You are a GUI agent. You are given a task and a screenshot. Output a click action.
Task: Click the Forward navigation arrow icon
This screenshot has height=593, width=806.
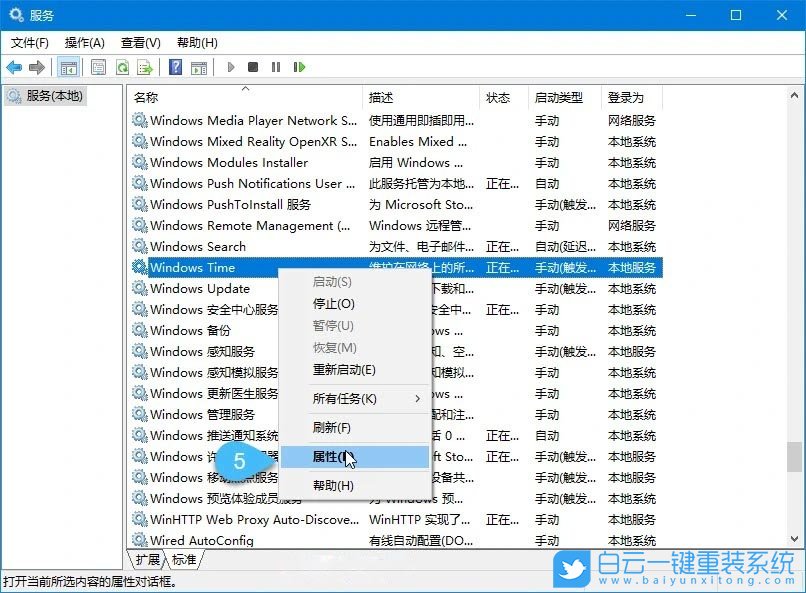(37, 67)
